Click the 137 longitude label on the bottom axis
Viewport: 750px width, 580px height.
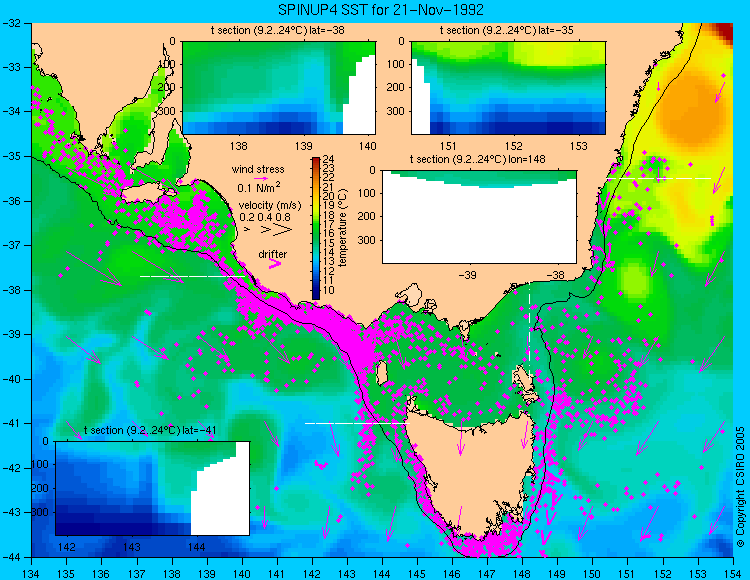coord(137,574)
